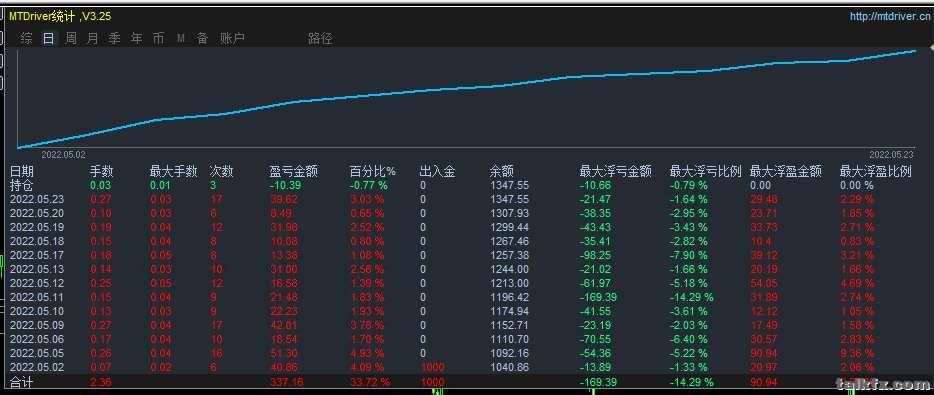
Task: Click the 余额 column header
Action: tap(502, 172)
